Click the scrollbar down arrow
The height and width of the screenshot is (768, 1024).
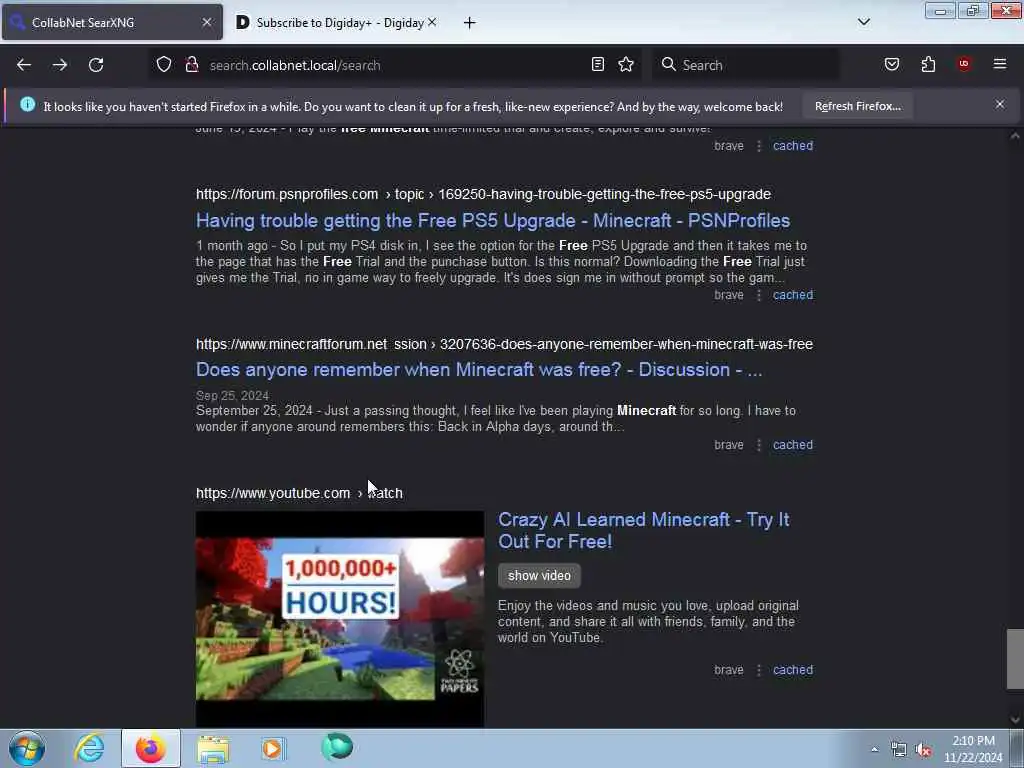[1015, 720]
